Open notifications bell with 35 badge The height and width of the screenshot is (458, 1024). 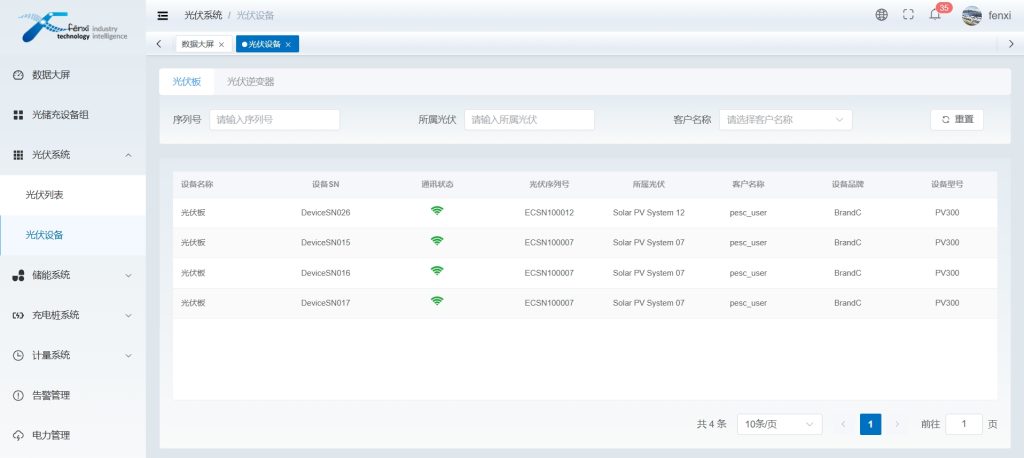(935, 15)
